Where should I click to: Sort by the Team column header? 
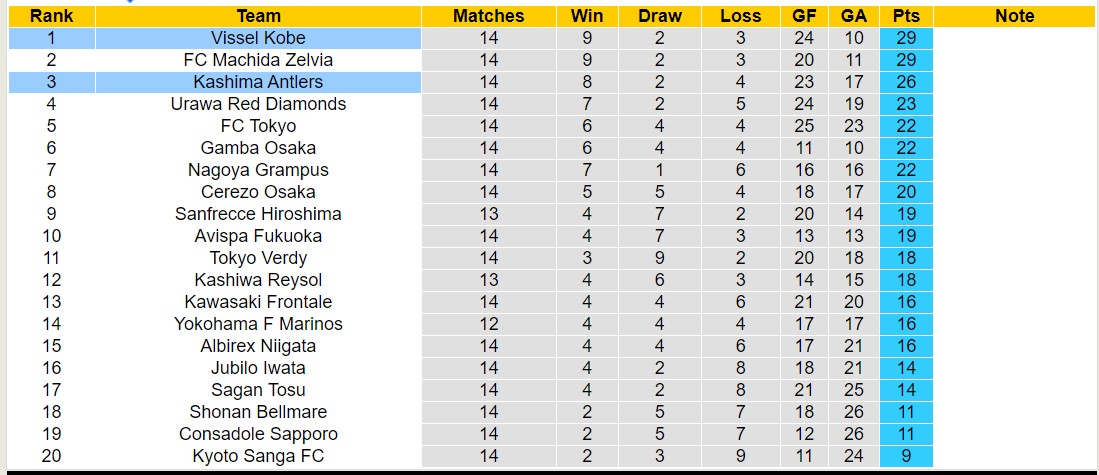258,16
